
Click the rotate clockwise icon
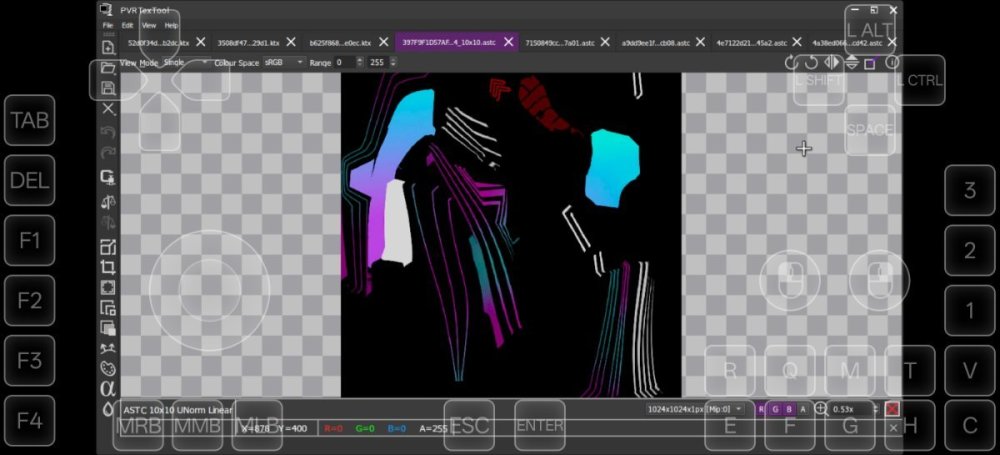pos(791,63)
